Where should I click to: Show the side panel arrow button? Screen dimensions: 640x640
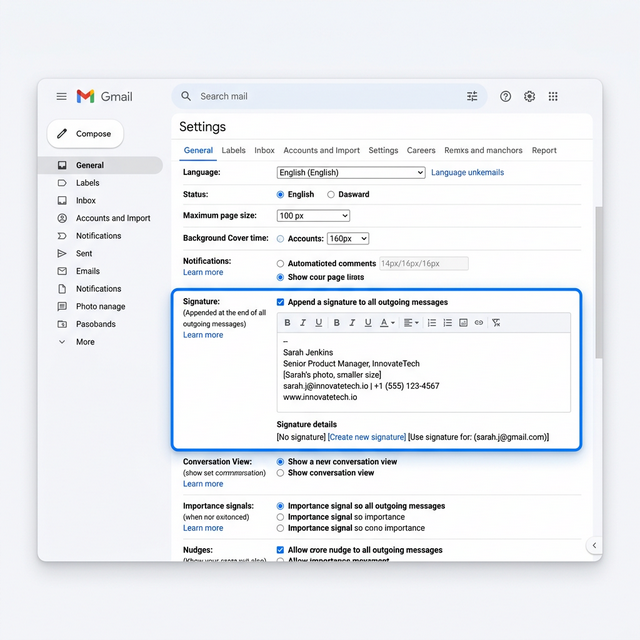pos(594,545)
